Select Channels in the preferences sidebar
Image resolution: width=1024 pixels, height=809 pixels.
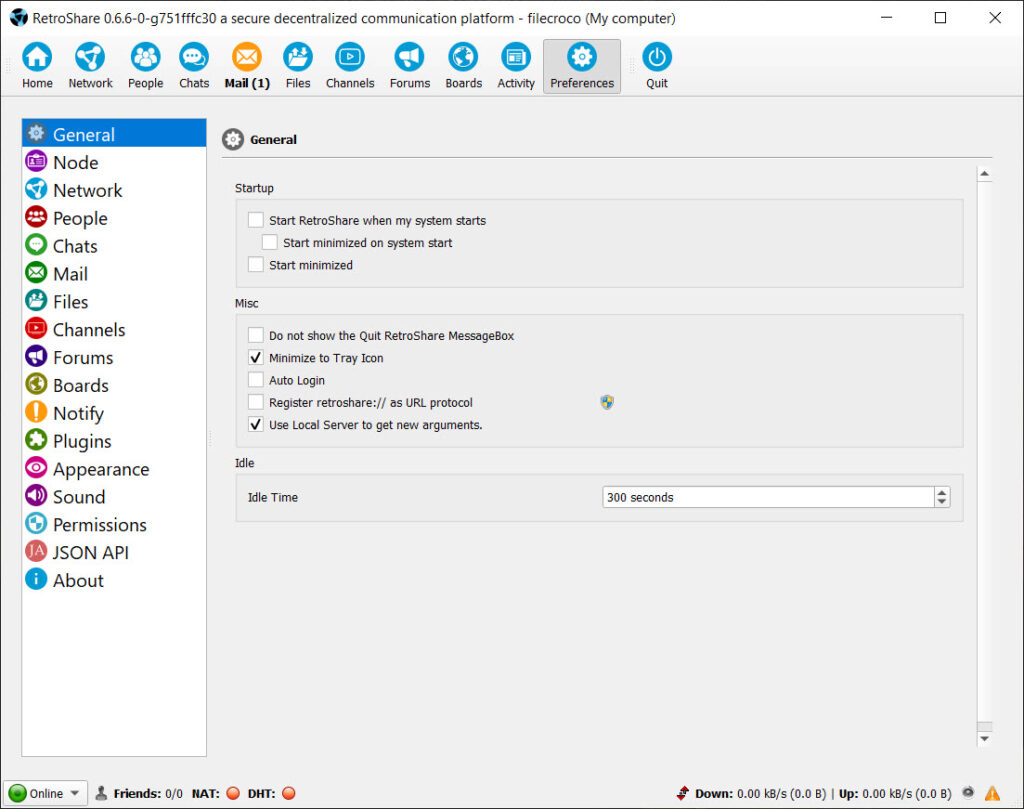coord(114,330)
